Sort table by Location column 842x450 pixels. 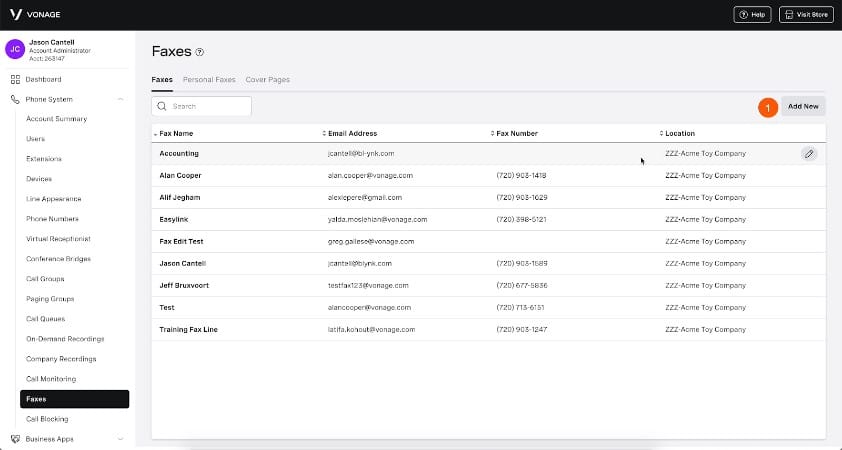click(679, 133)
